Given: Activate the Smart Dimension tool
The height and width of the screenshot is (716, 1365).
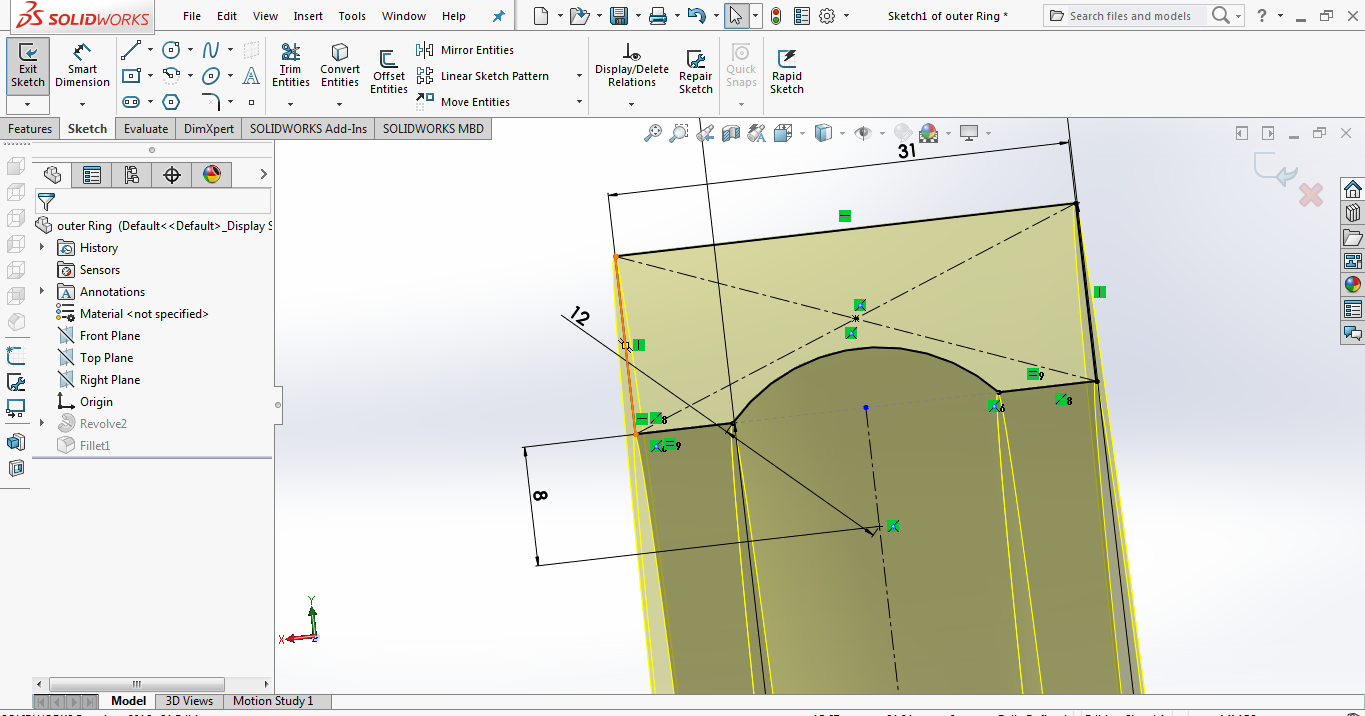Looking at the screenshot, I should [82, 65].
